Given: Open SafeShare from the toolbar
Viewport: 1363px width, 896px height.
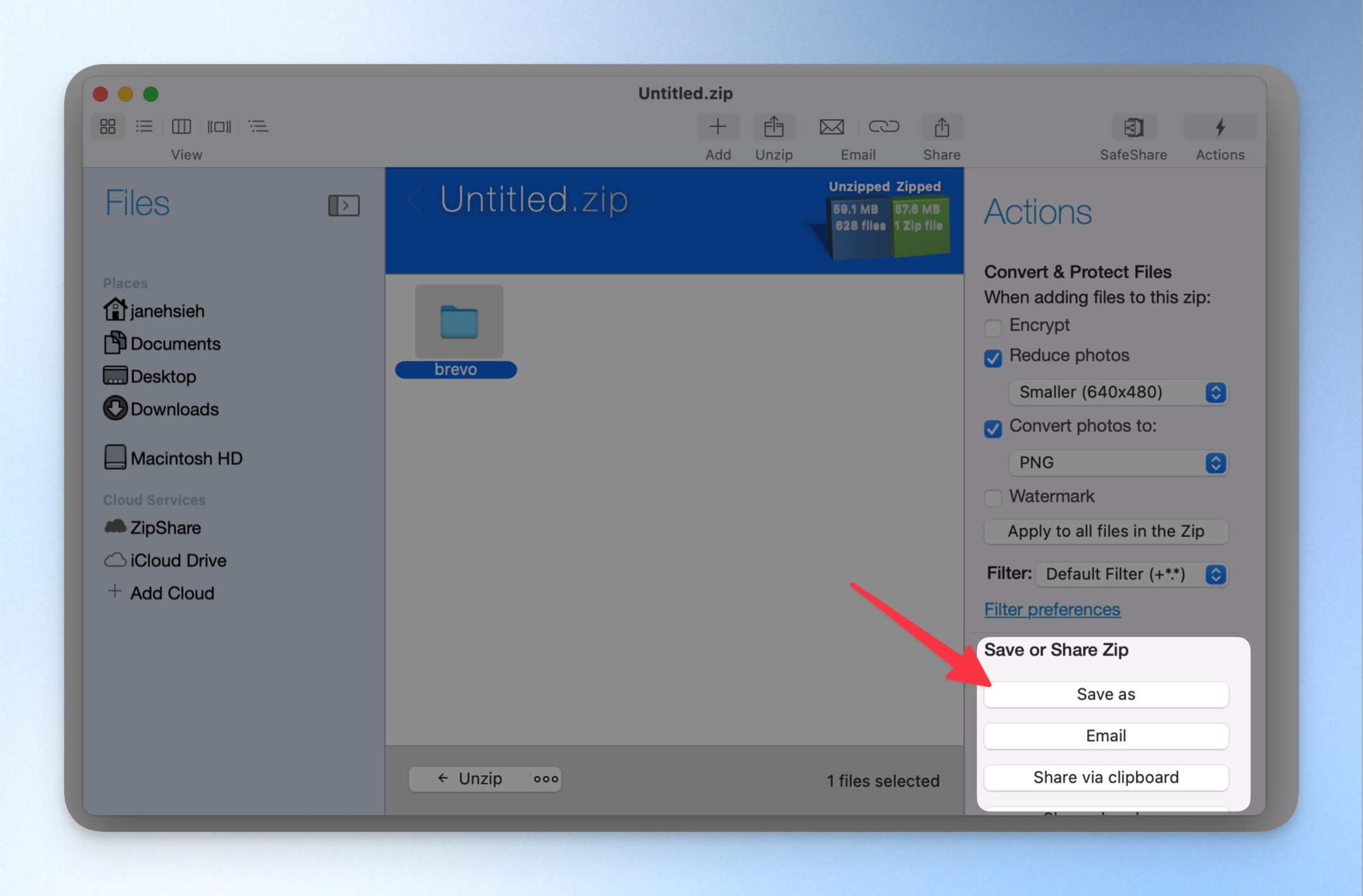Looking at the screenshot, I should click(1133, 127).
